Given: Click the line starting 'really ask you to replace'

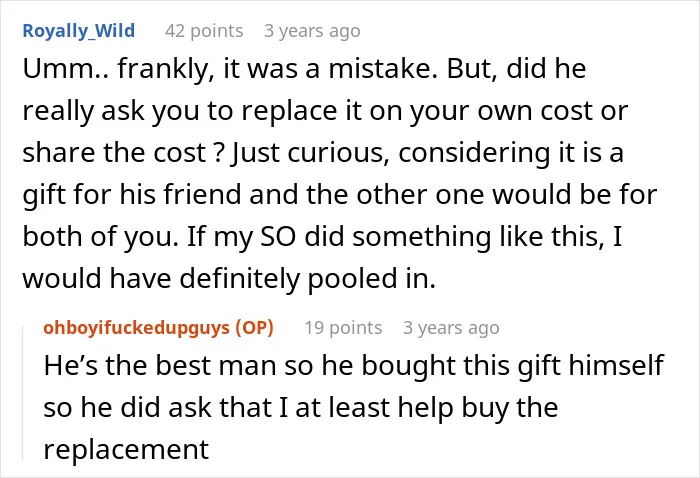Looking at the screenshot, I should (325, 111).
